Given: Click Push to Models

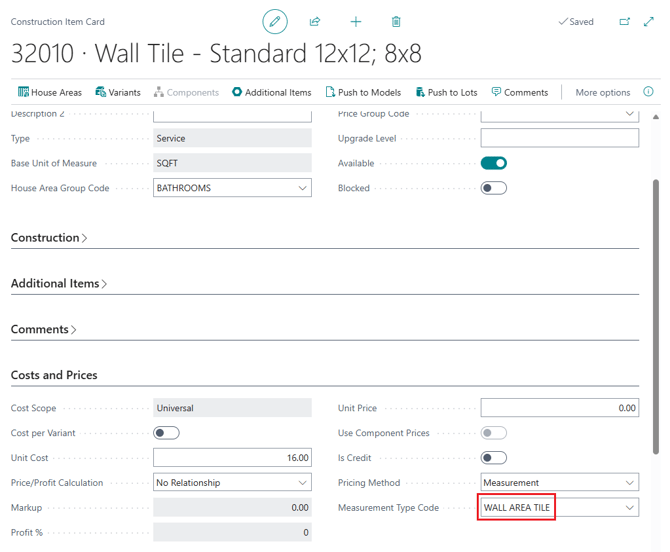Looking at the screenshot, I should click(363, 92).
